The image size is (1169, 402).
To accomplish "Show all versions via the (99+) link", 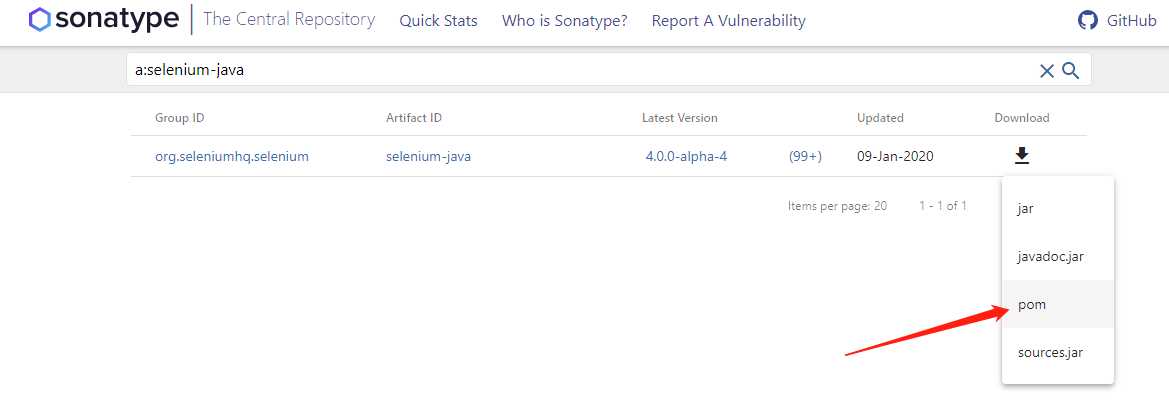I will (805, 157).
